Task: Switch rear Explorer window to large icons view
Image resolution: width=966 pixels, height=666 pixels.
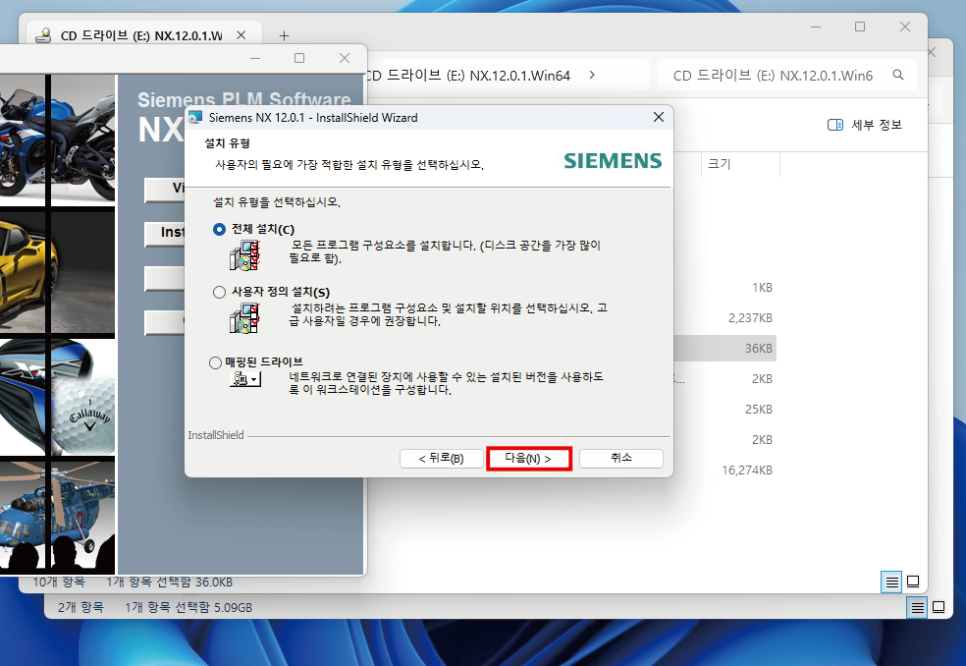Action: 939,607
